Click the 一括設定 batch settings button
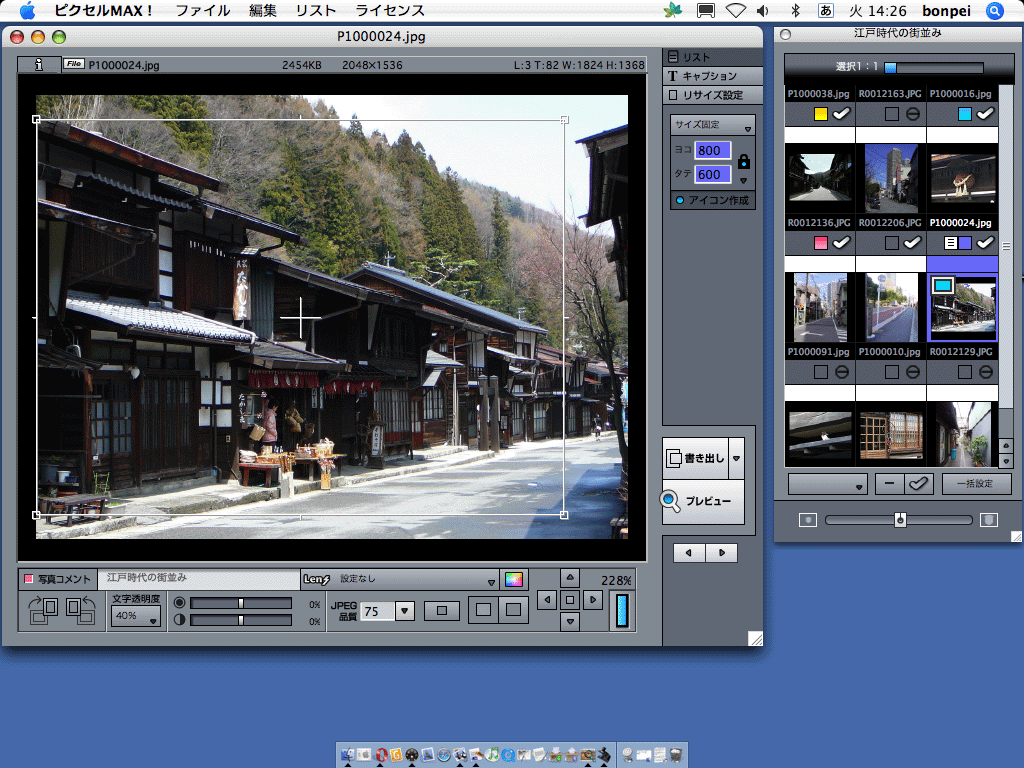The width and height of the screenshot is (1024, 768). pos(976,484)
